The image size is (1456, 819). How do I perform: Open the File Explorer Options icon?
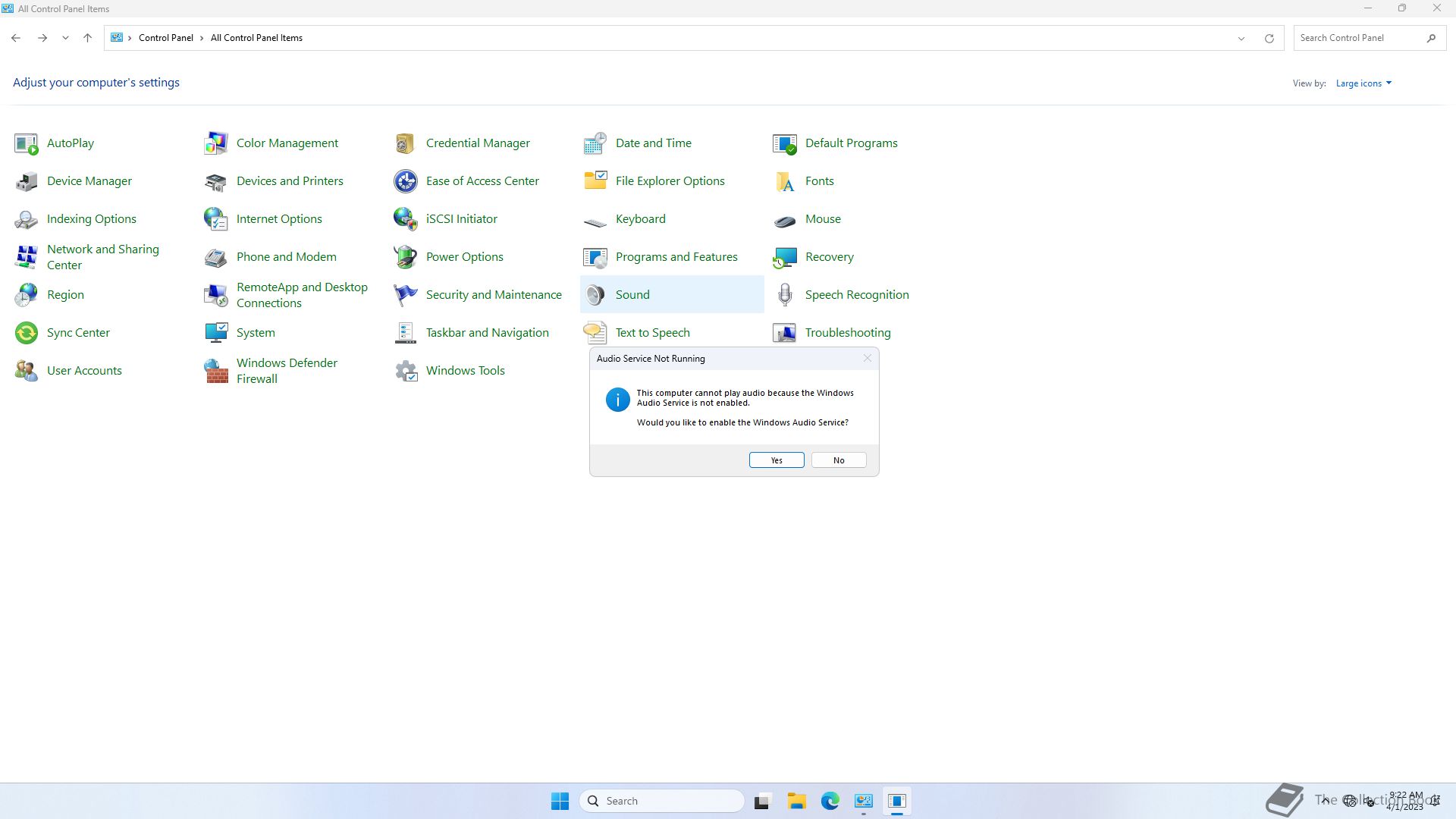[x=595, y=181]
